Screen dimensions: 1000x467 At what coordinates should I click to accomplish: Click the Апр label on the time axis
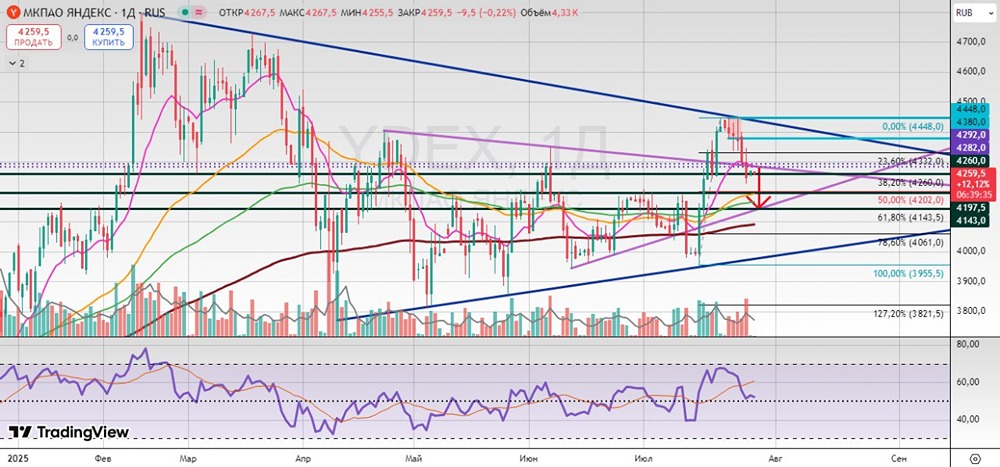point(306,458)
